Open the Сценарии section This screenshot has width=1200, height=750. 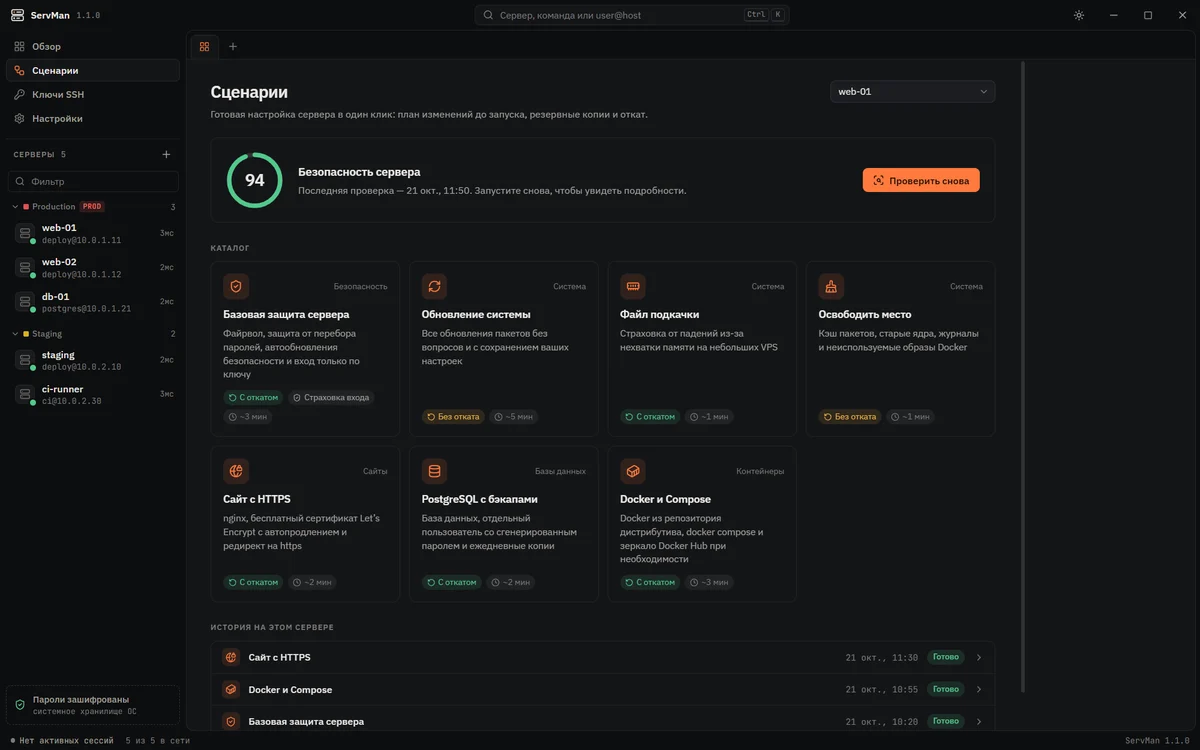tap(93, 71)
